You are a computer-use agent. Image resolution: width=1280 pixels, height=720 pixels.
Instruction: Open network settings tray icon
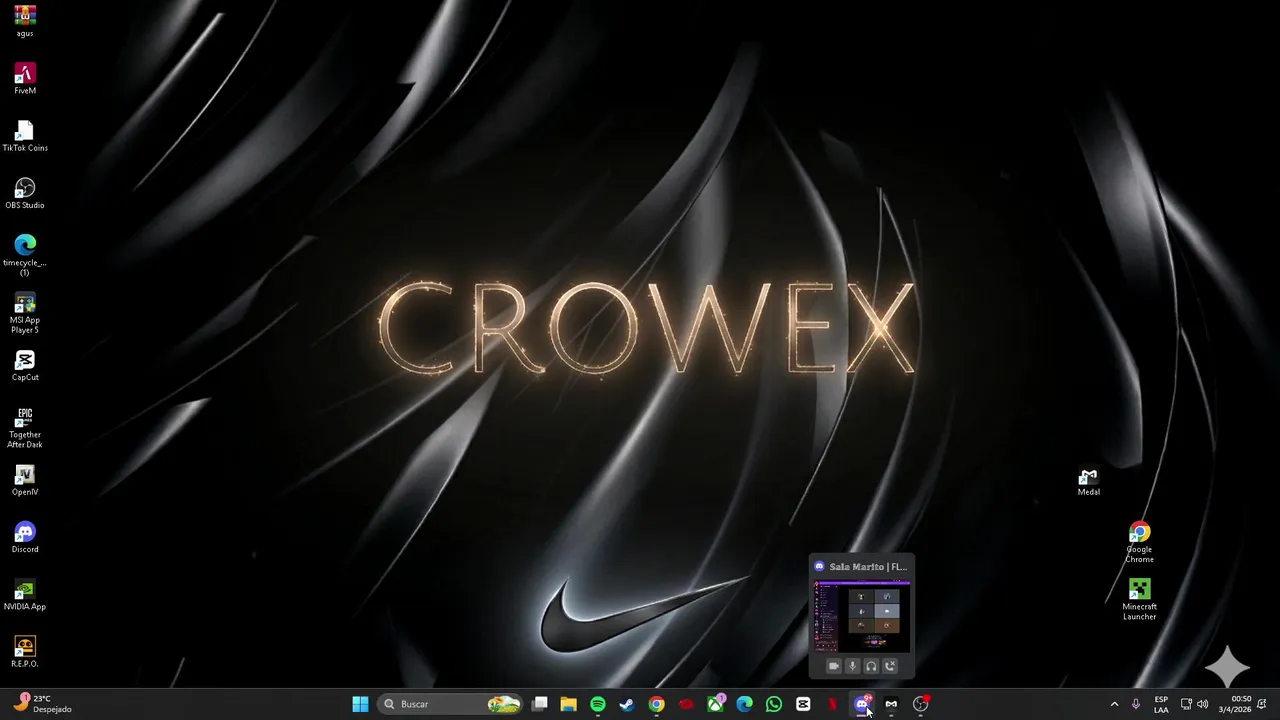click(1186, 704)
